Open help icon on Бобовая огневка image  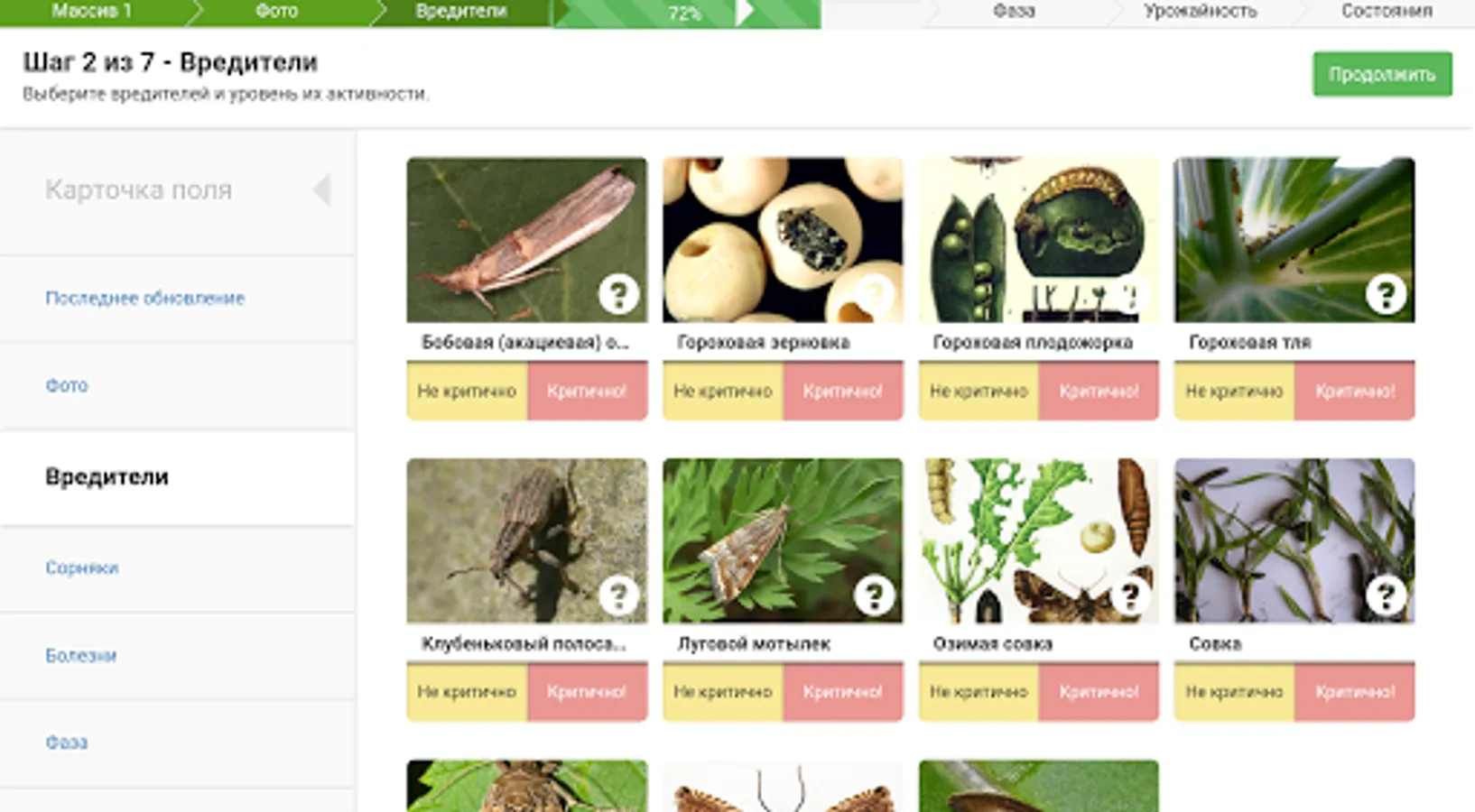tap(618, 294)
